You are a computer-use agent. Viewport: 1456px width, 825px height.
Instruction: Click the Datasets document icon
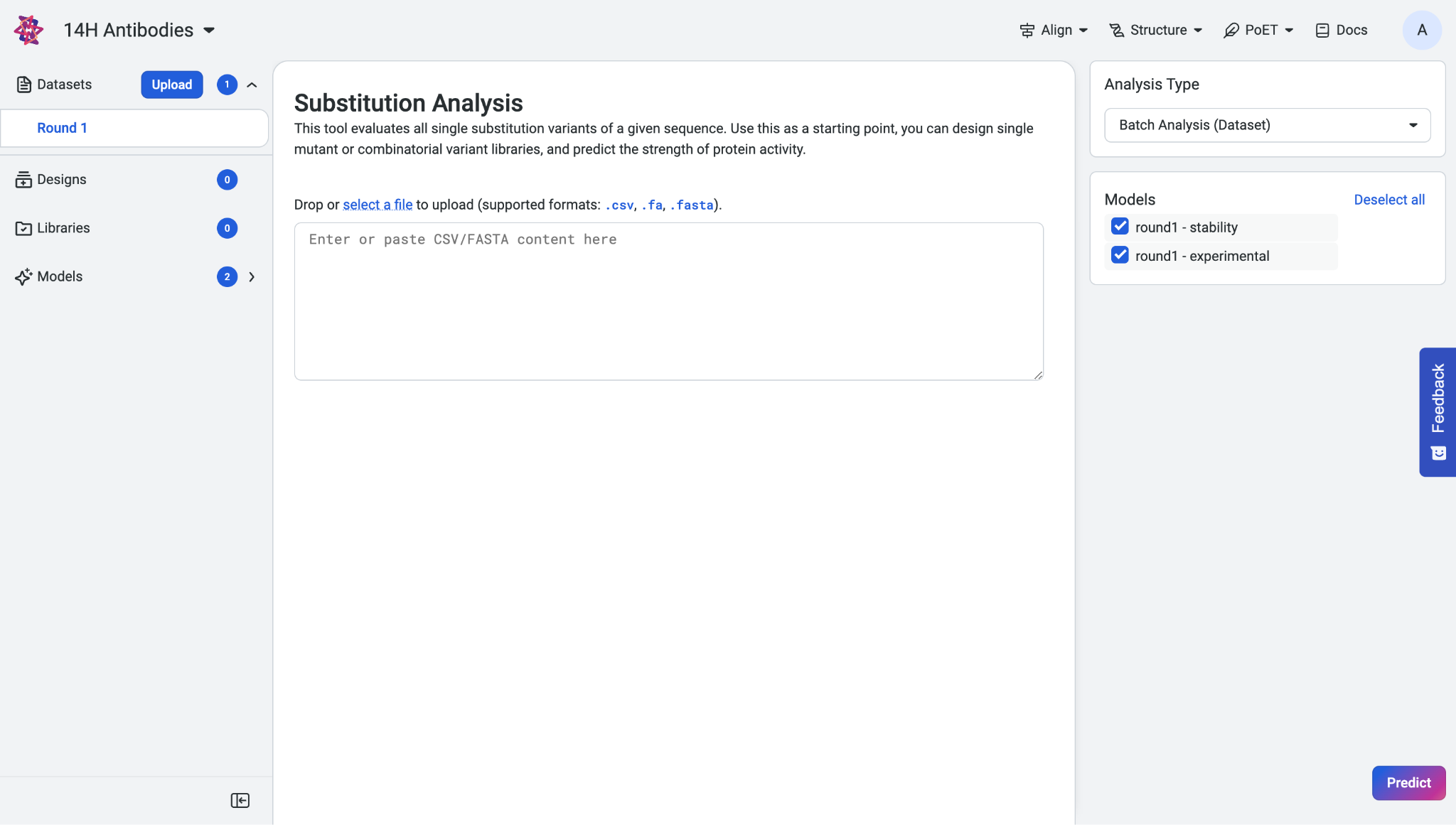pos(24,85)
